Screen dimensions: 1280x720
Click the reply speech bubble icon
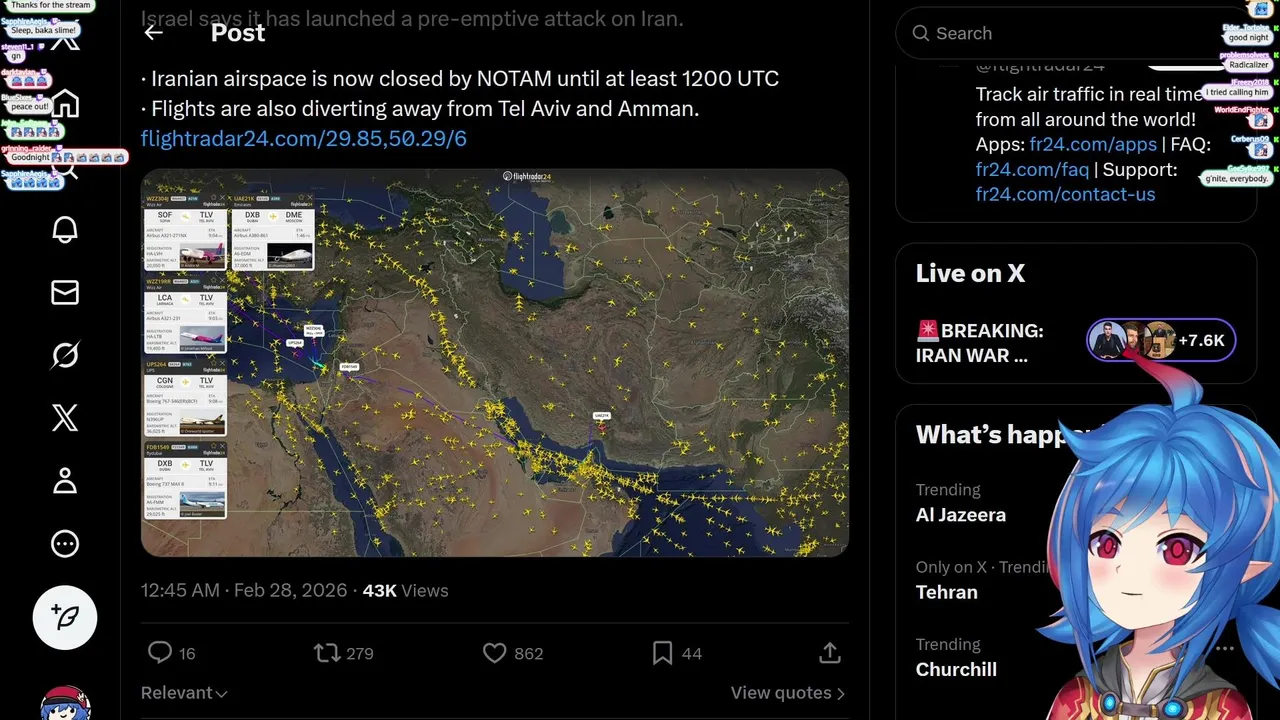(x=160, y=653)
